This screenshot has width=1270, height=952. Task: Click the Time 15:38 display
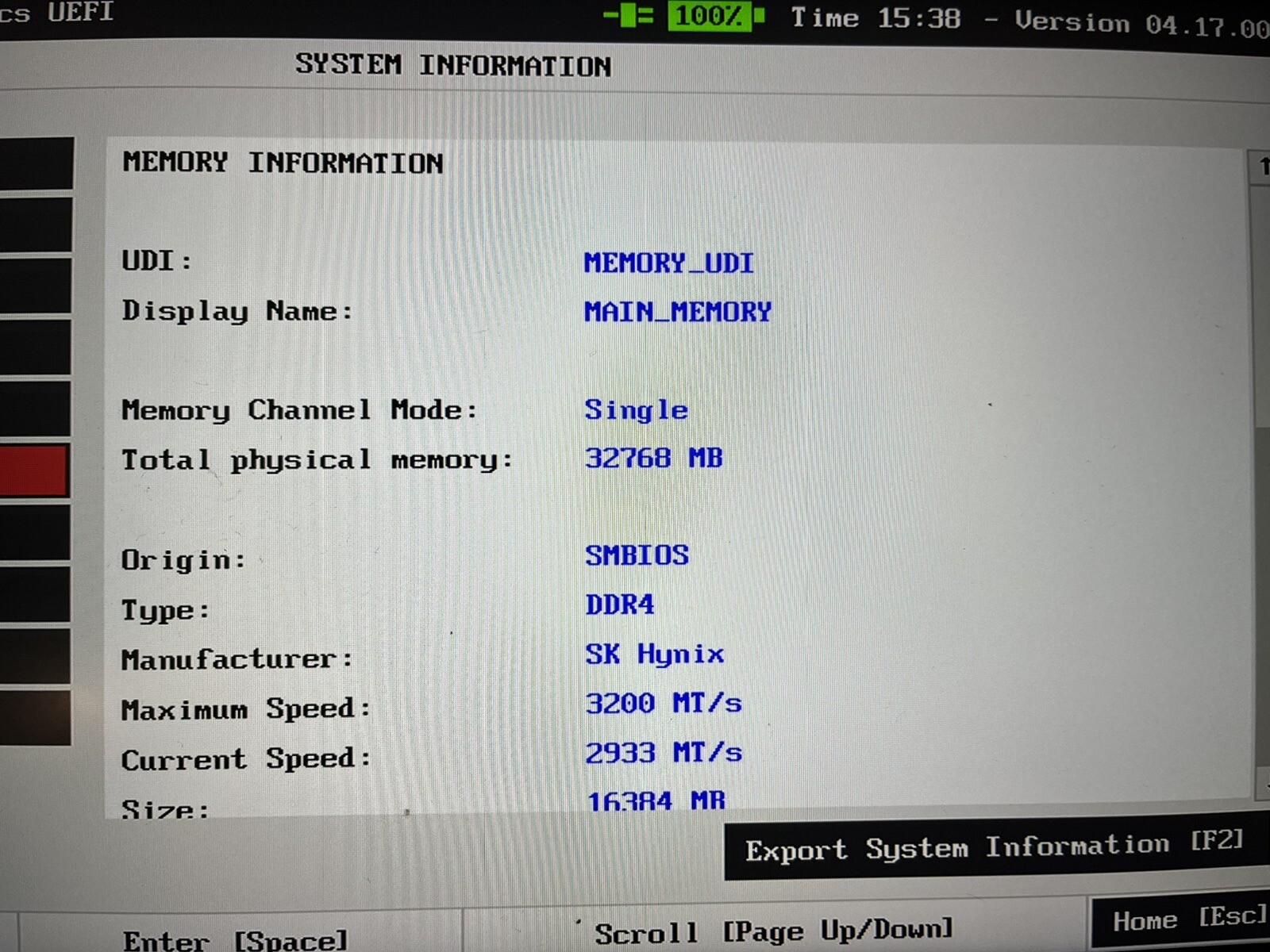[x=876, y=17]
